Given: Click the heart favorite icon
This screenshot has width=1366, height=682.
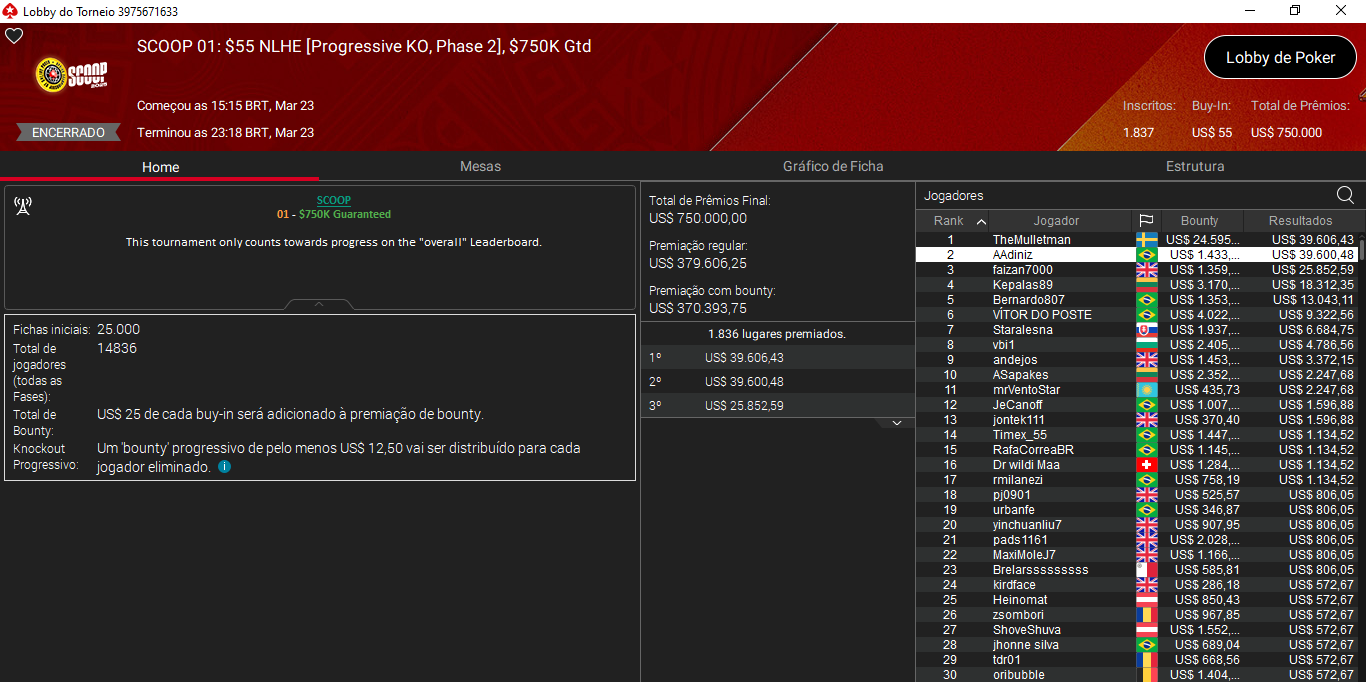Looking at the screenshot, I should pyautogui.click(x=14, y=36).
